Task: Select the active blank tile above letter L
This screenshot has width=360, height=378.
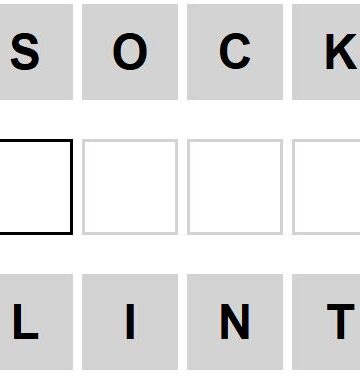Action: coord(36,187)
